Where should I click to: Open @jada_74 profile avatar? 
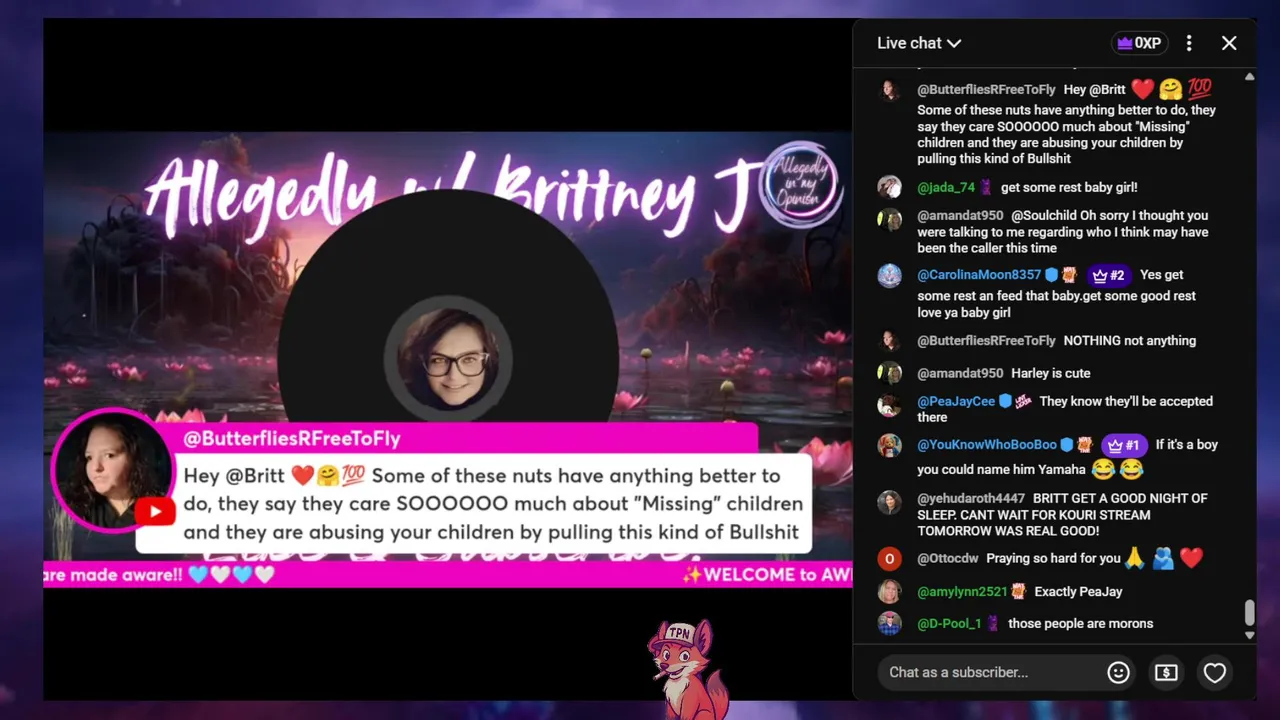coord(889,187)
